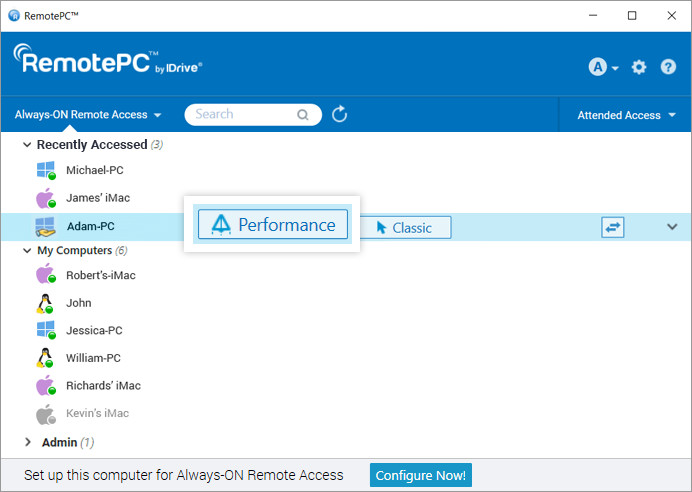Click John's Linux penguin icon
The height and width of the screenshot is (492, 692).
[x=45, y=303]
